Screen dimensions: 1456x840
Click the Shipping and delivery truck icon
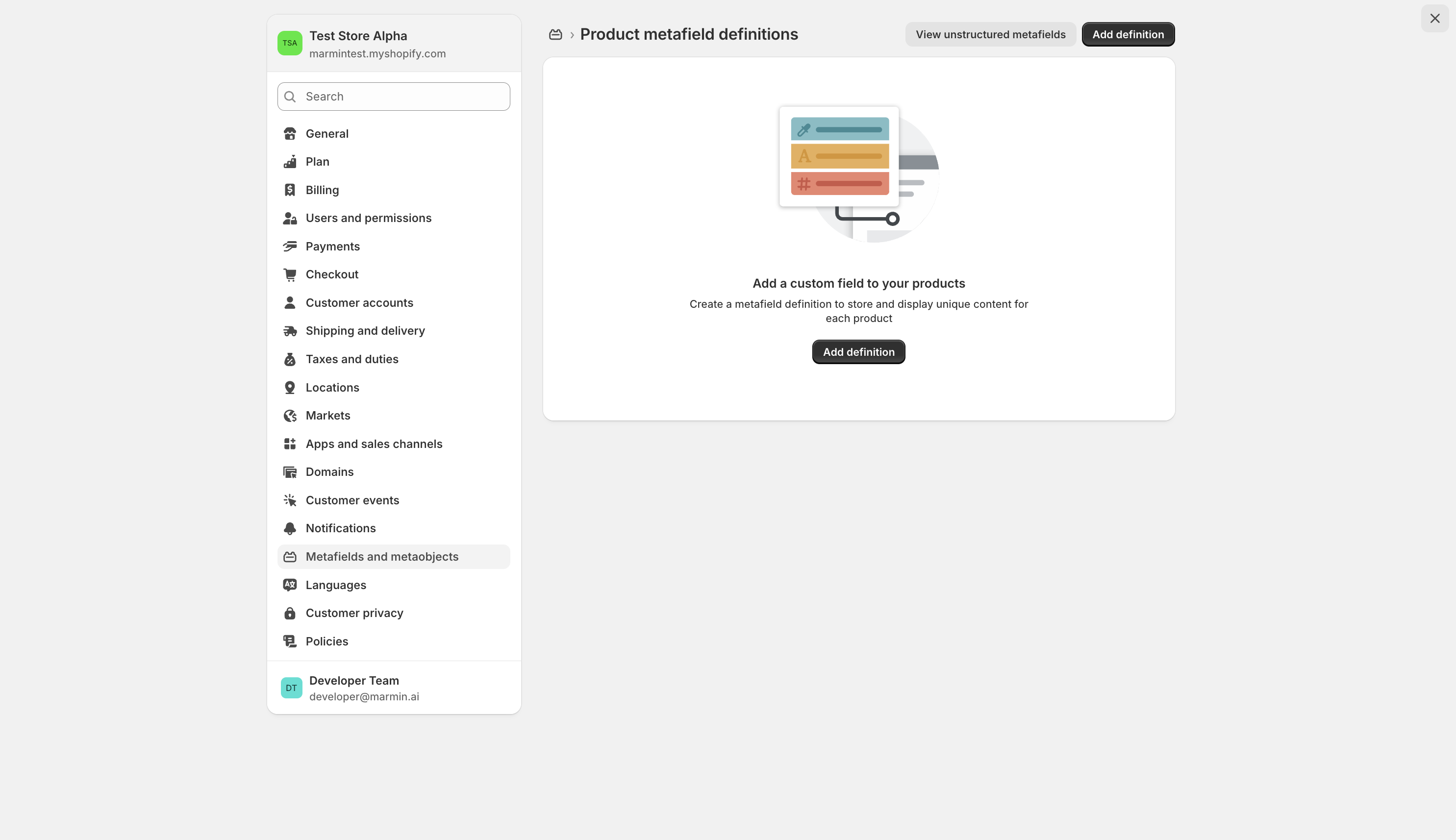pos(290,331)
